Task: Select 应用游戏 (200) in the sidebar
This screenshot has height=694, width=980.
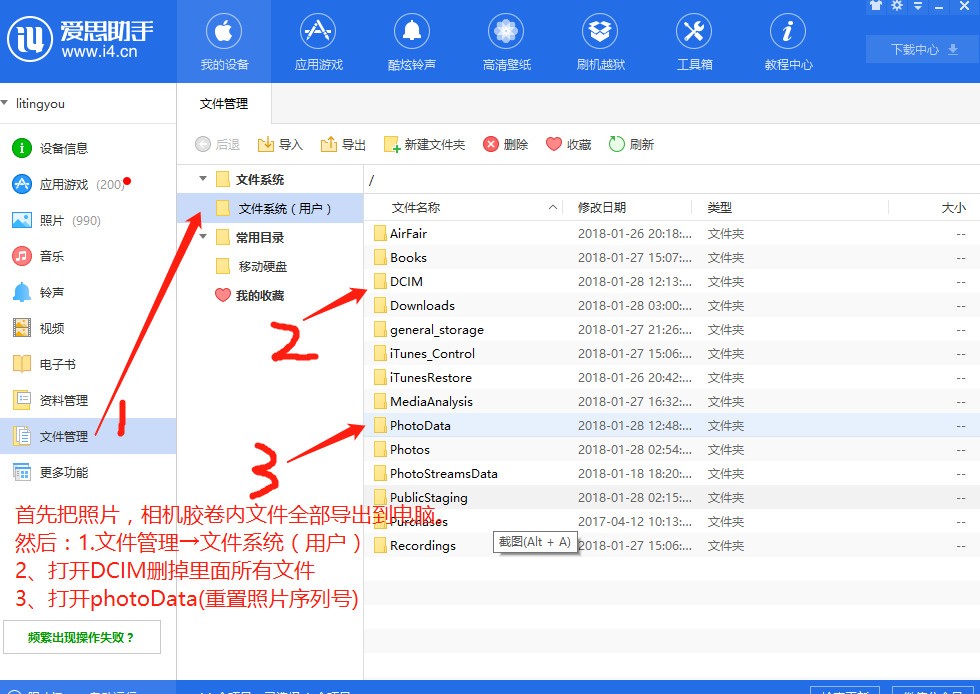Action: pyautogui.click(x=88, y=184)
